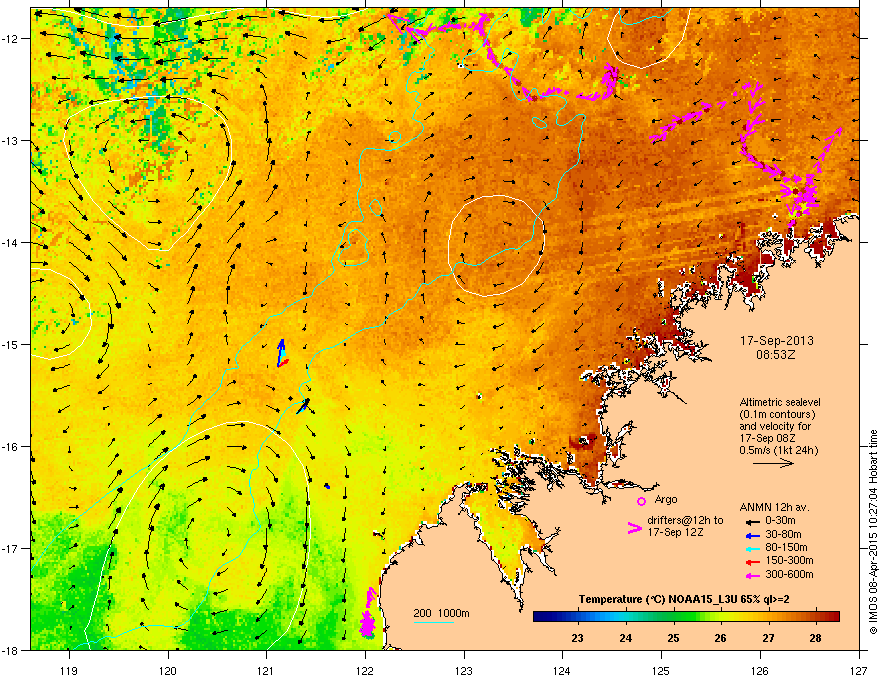
Task: Click the -16 latitude axis label
Action: 10,447
